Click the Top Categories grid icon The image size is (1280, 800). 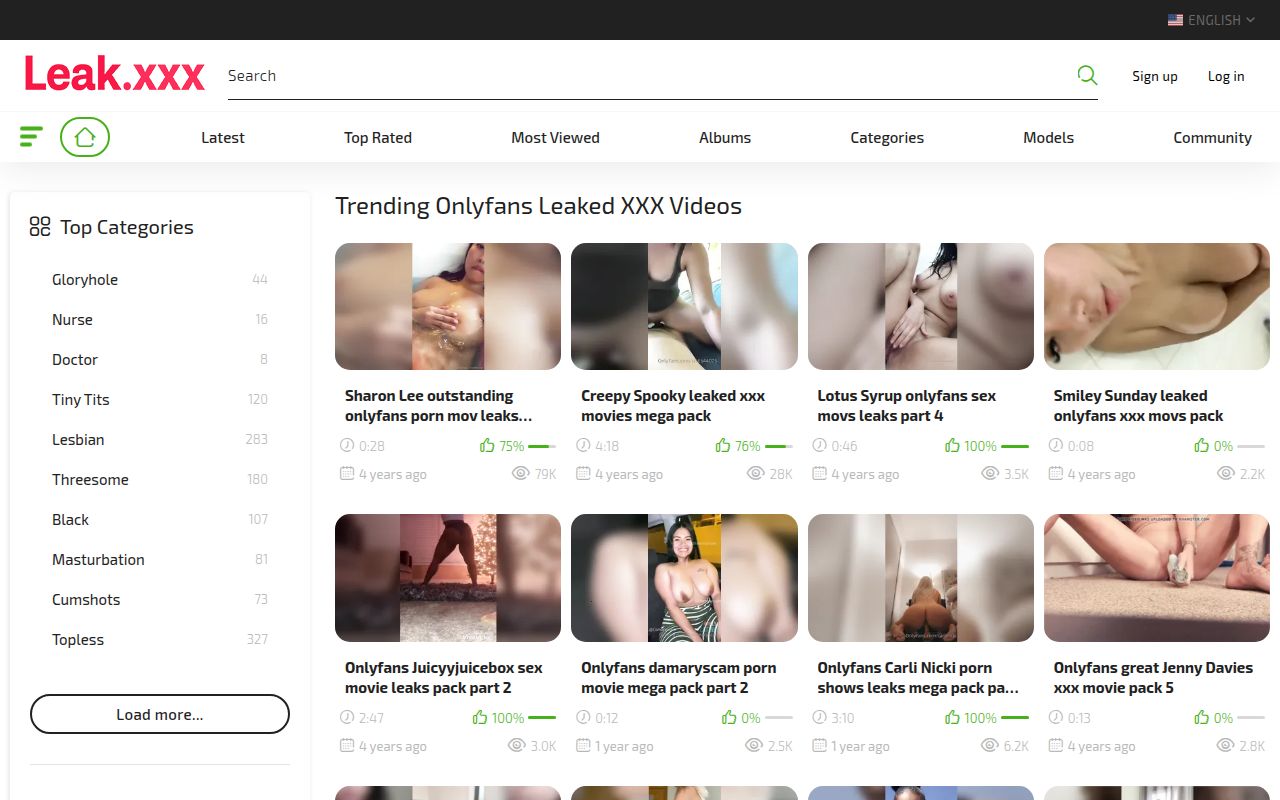tap(40, 227)
